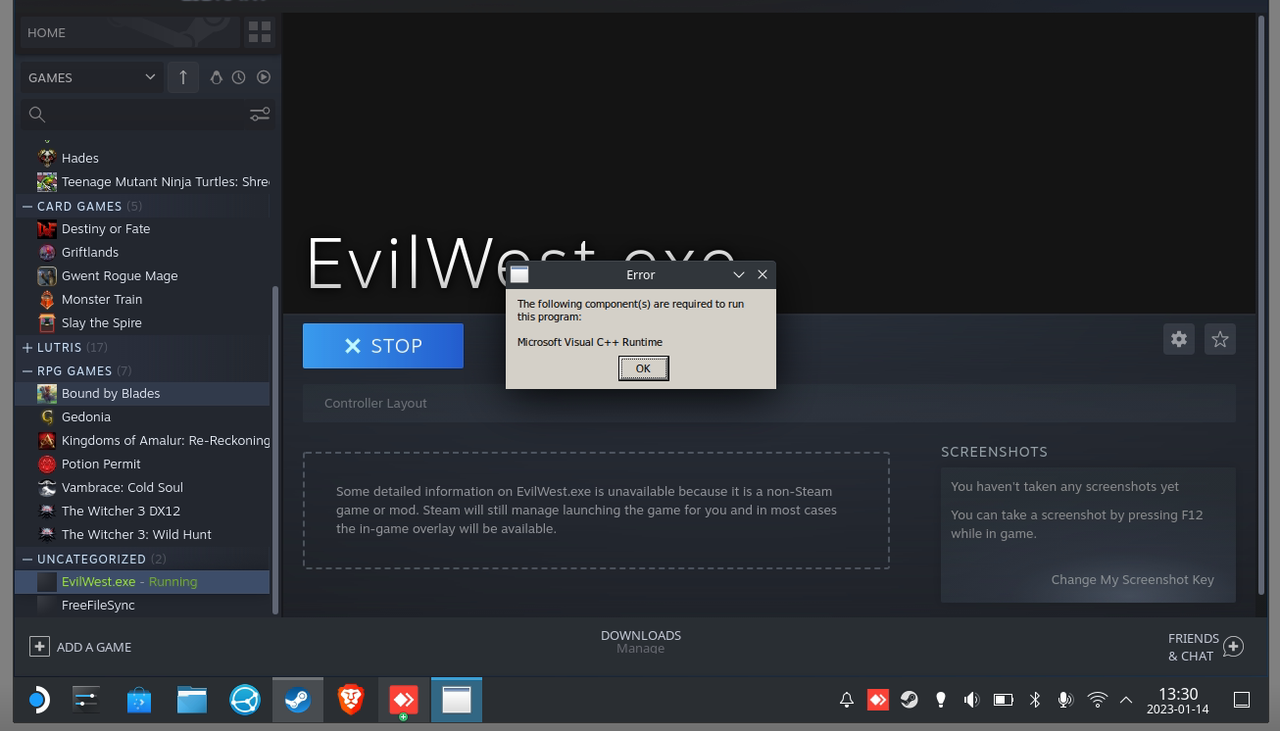Add EvilWest.exe to favorites star

pyautogui.click(x=1220, y=339)
